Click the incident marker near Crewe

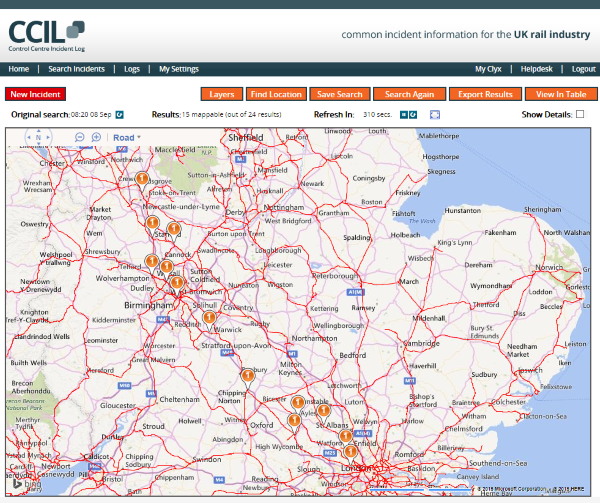pyautogui.click(x=141, y=177)
